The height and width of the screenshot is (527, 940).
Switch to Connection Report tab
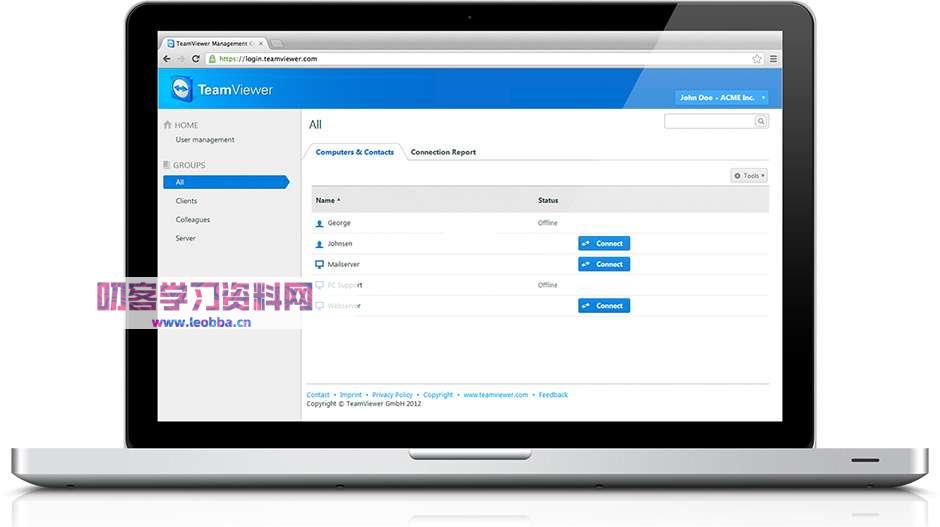coord(443,152)
